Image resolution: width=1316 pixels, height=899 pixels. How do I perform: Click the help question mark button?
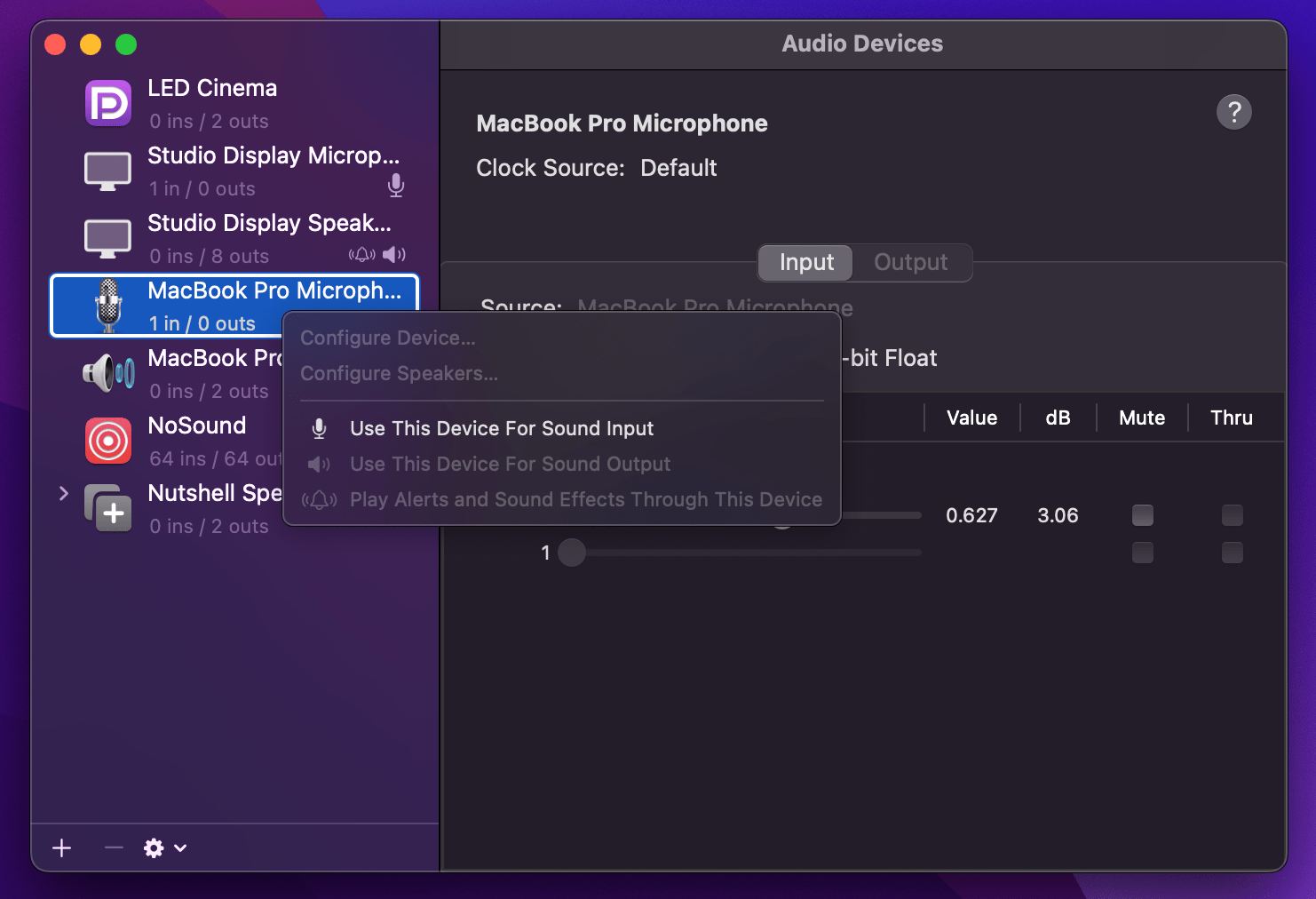[1234, 112]
